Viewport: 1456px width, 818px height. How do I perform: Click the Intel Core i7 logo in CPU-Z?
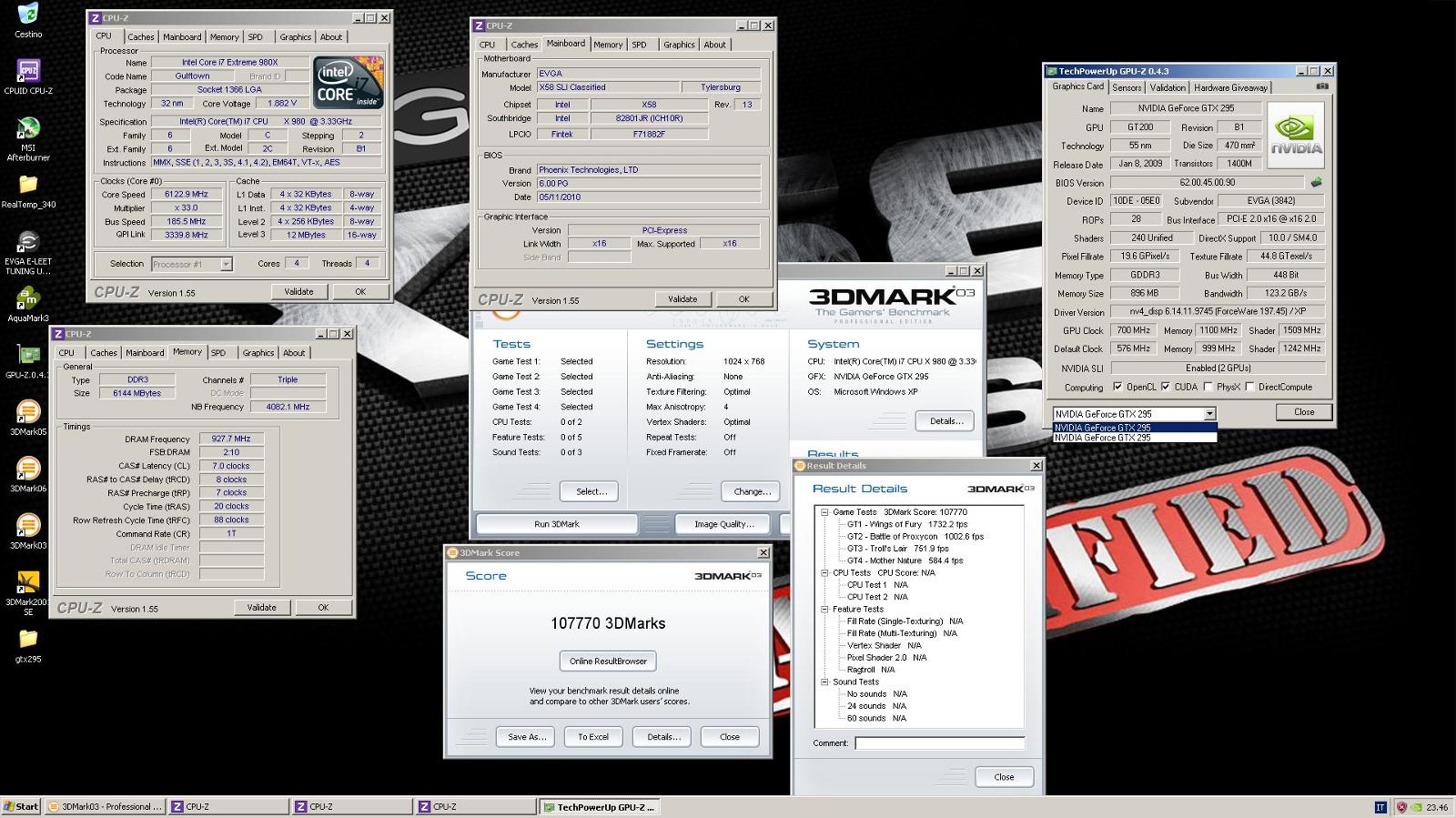pos(348,83)
